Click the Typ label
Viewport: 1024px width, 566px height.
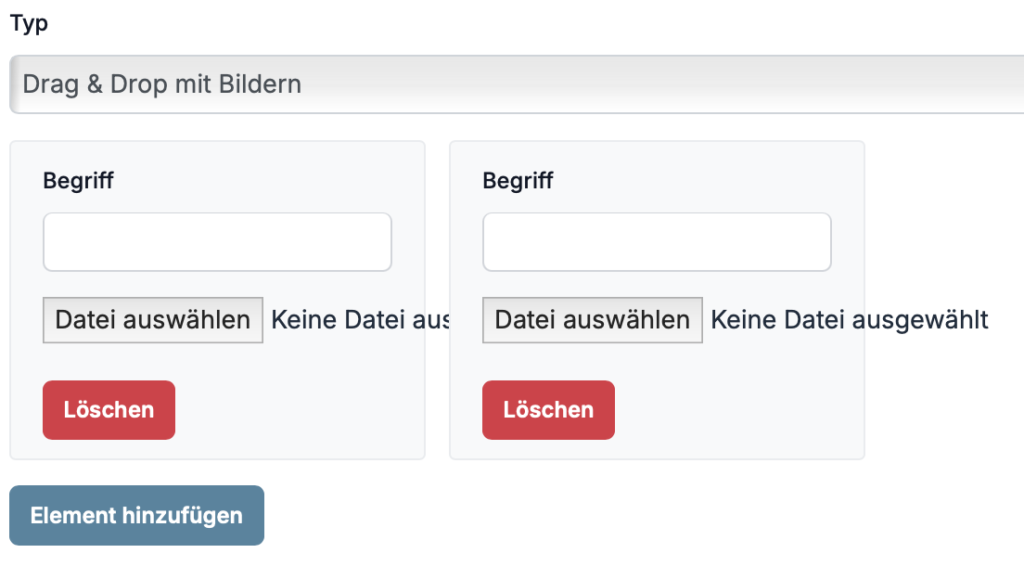click(29, 24)
